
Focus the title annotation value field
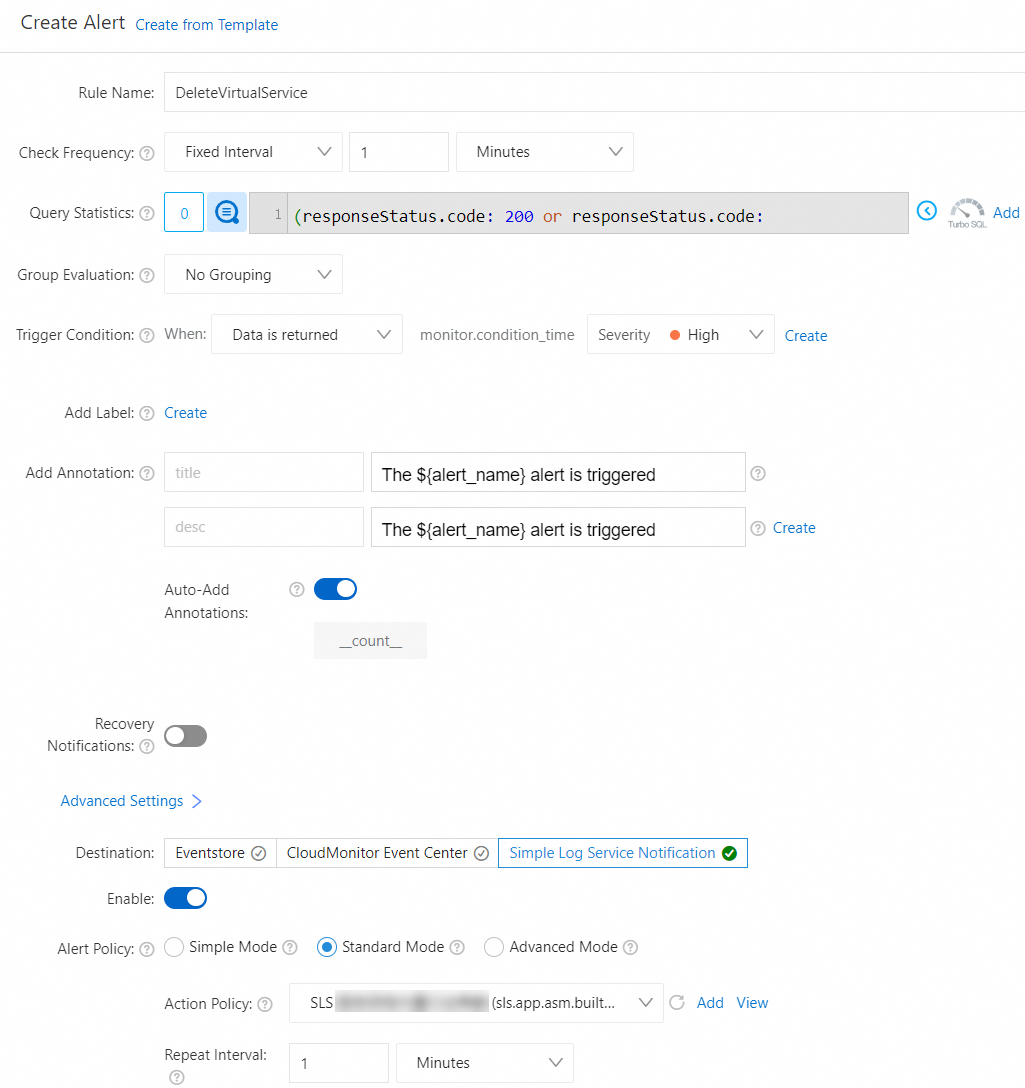point(558,473)
